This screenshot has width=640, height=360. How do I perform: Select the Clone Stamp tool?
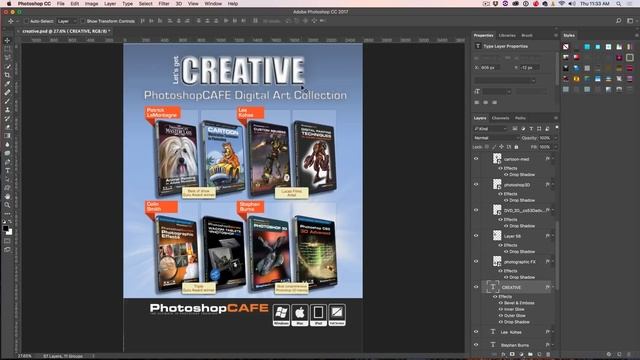7,109
